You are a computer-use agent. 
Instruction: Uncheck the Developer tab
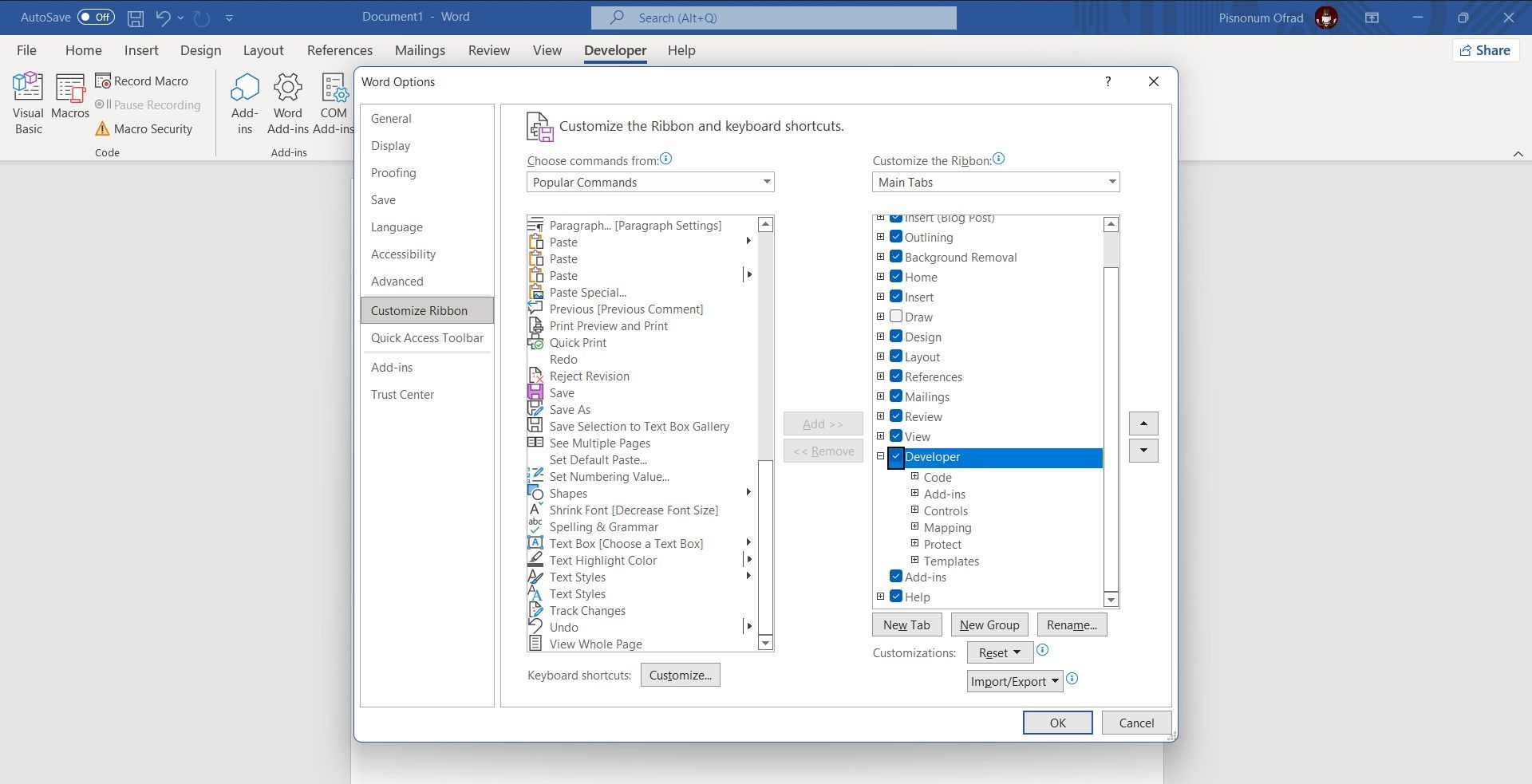[896, 458]
